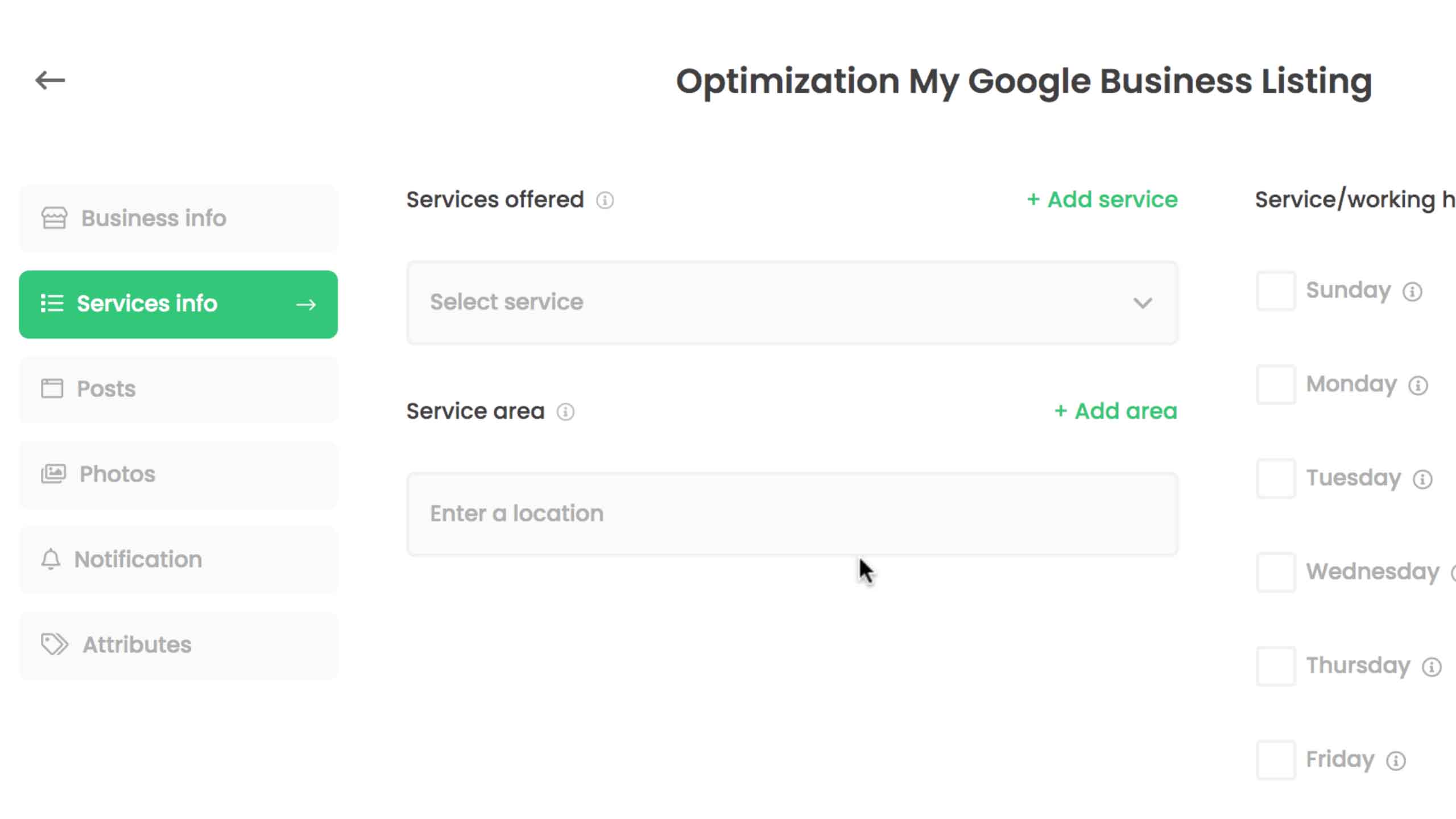This screenshot has width=1456, height=819.
Task: Click the Services offered label
Action: [495, 200]
